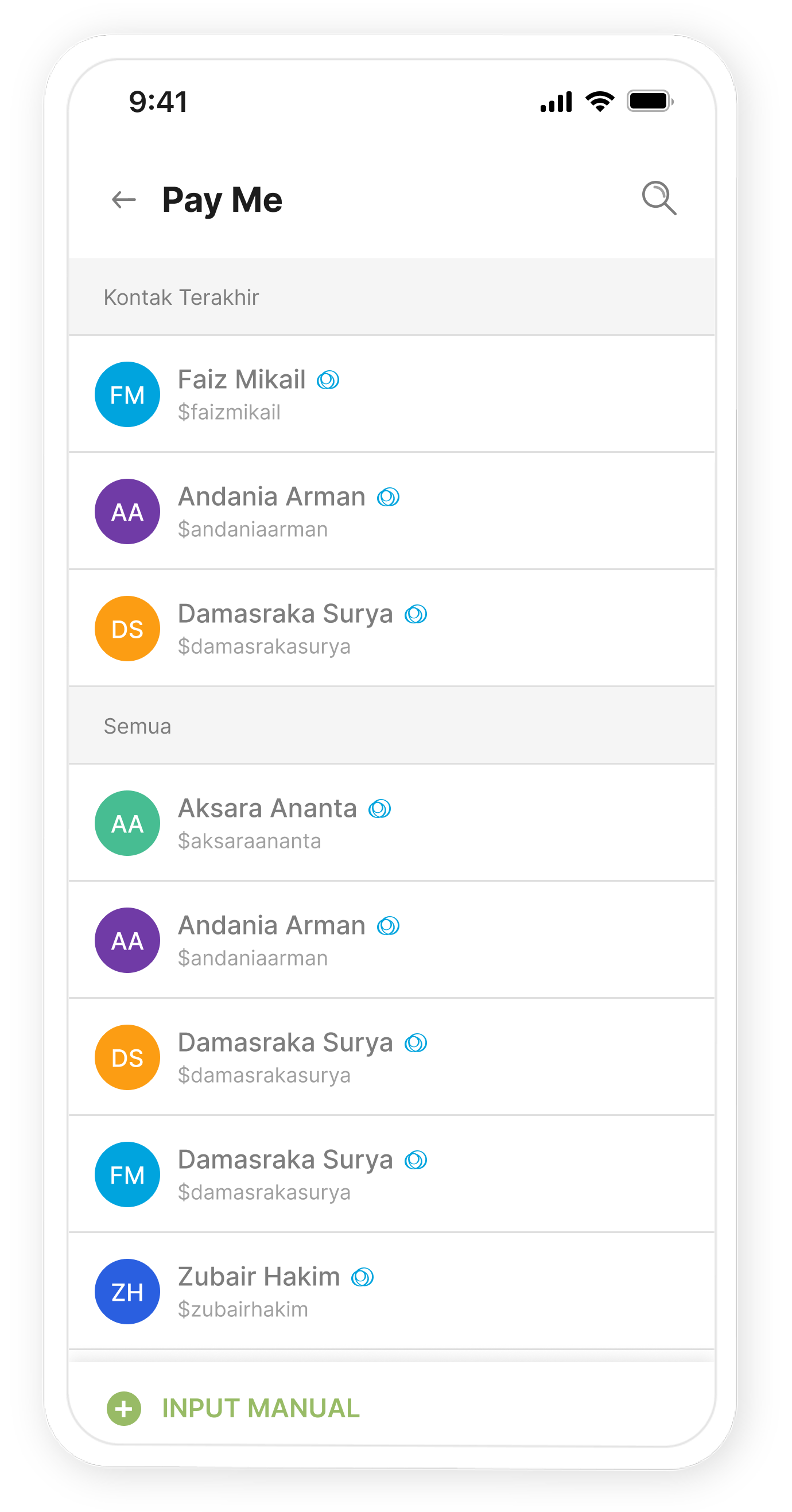792x1512 pixels.
Task: Select Andania Arman from Kontak Terakhir
Action: tap(392, 511)
